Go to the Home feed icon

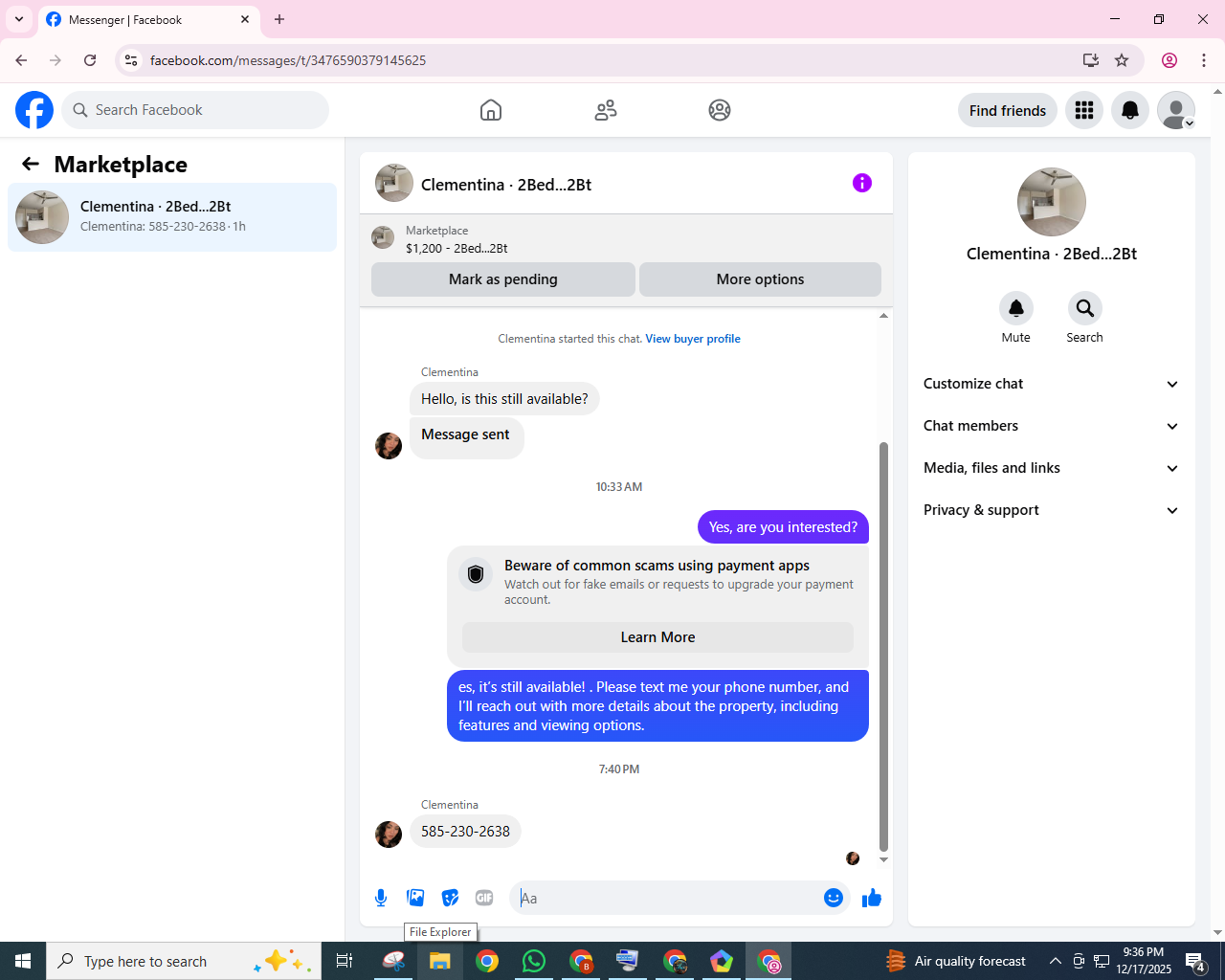pyautogui.click(x=491, y=110)
